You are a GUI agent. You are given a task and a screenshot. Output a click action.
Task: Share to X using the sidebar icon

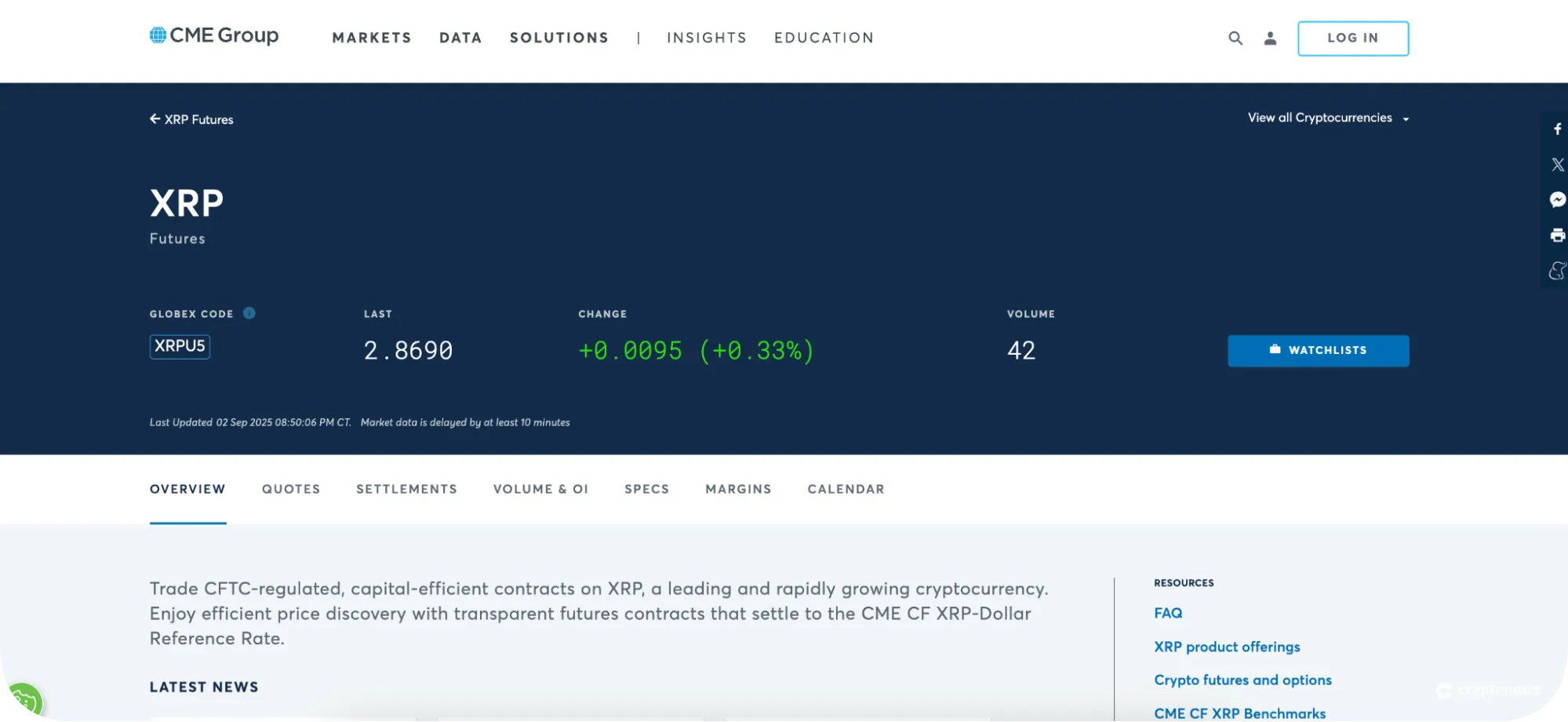pyautogui.click(x=1557, y=164)
